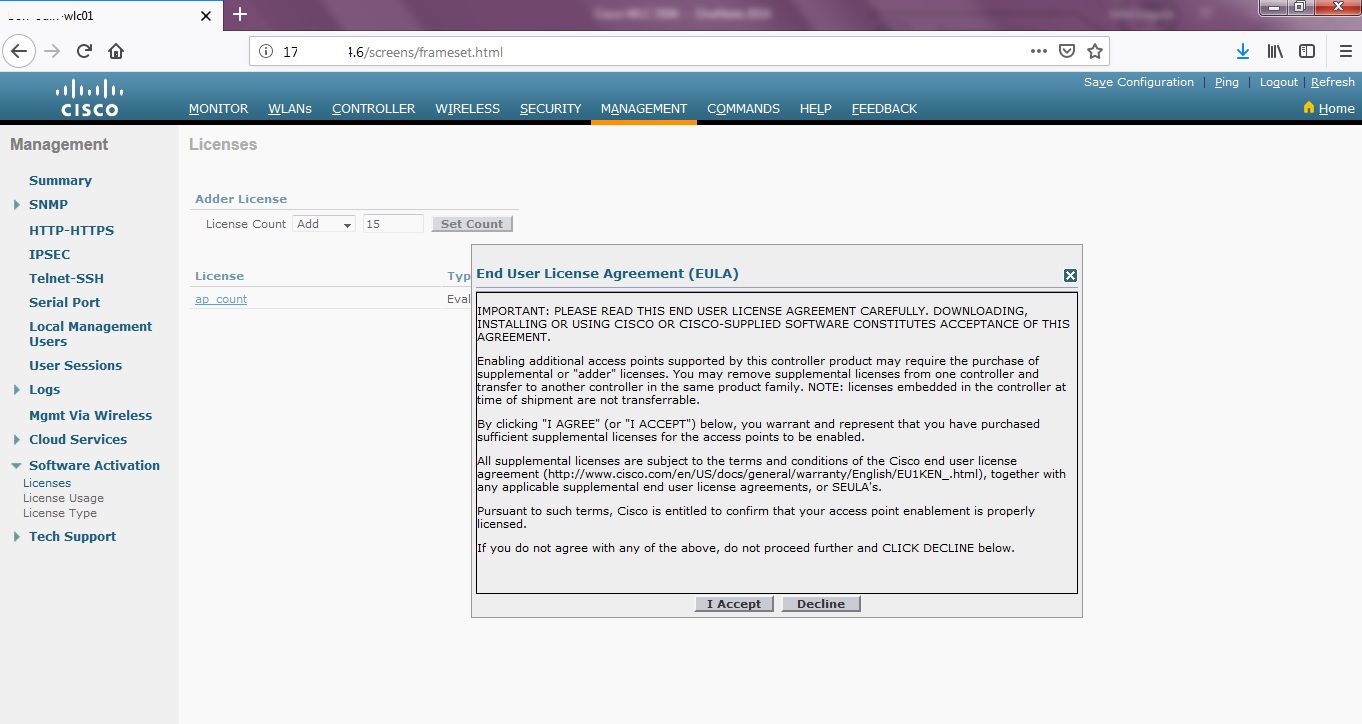Select Licenses under Software Activation
This screenshot has width=1362, height=724.
point(47,483)
